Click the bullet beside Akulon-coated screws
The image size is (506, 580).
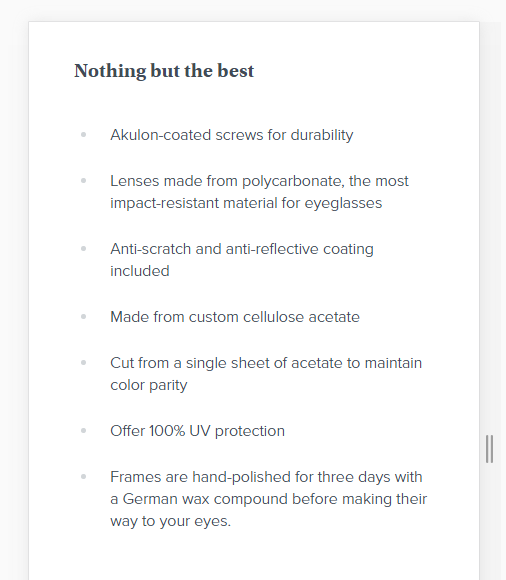click(84, 135)
